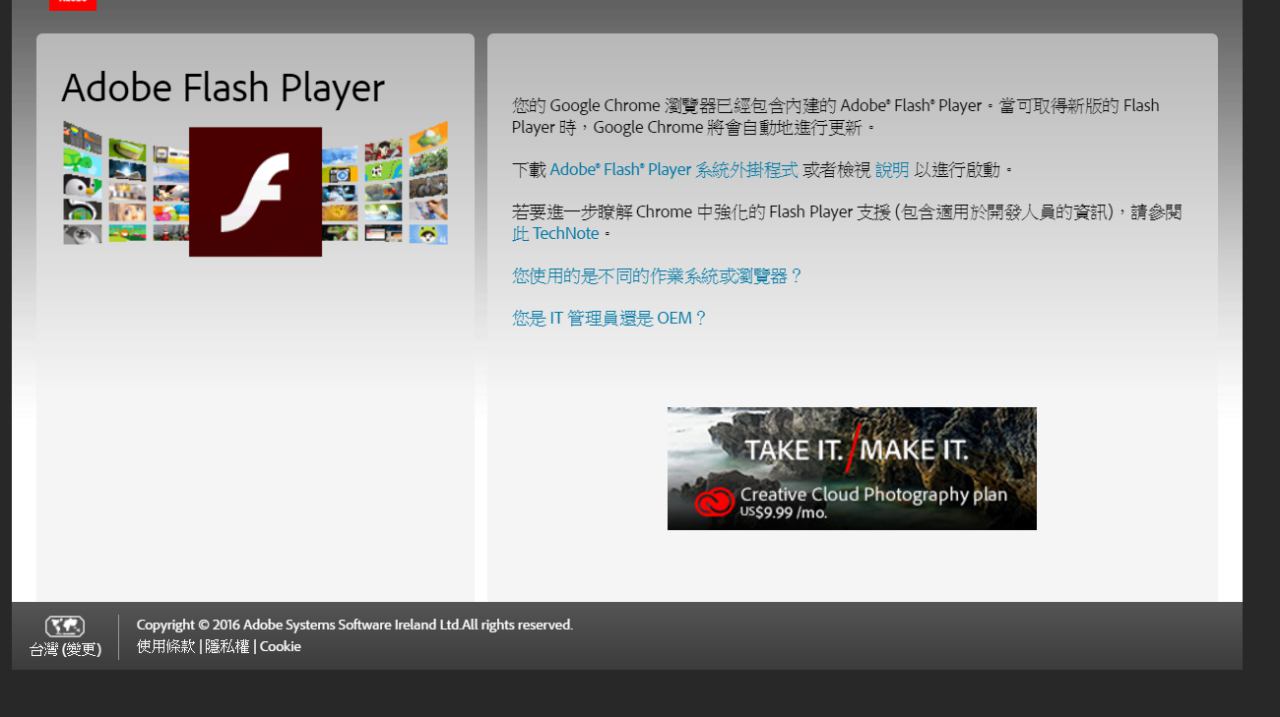Image resolution: width=1280 pixels, height=717 pixels.
Task: Open the Adobe Flash Player 系統外掛程式 link
Action: pos(674,170)
